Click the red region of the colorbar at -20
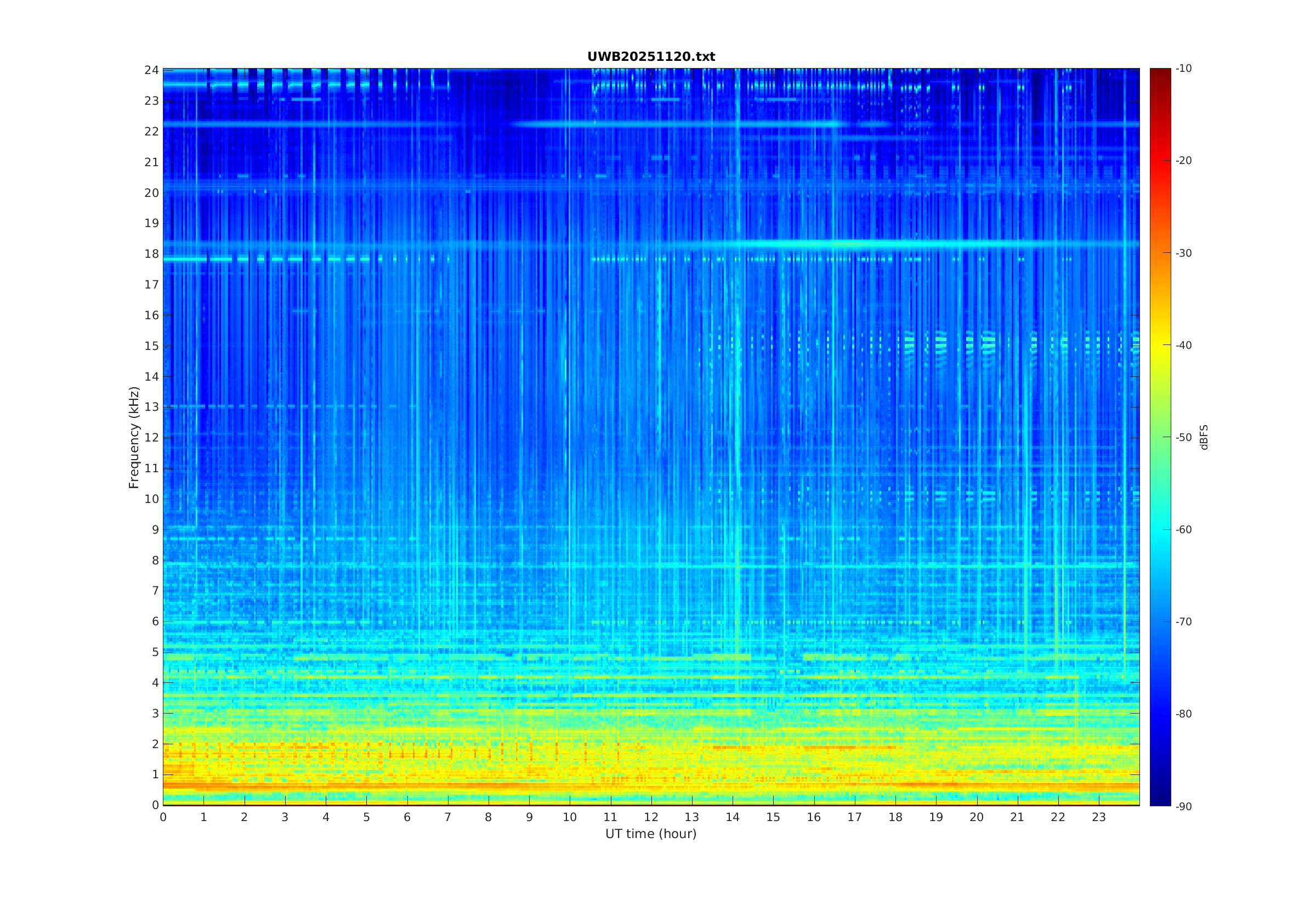 (x=1160, y=161)
